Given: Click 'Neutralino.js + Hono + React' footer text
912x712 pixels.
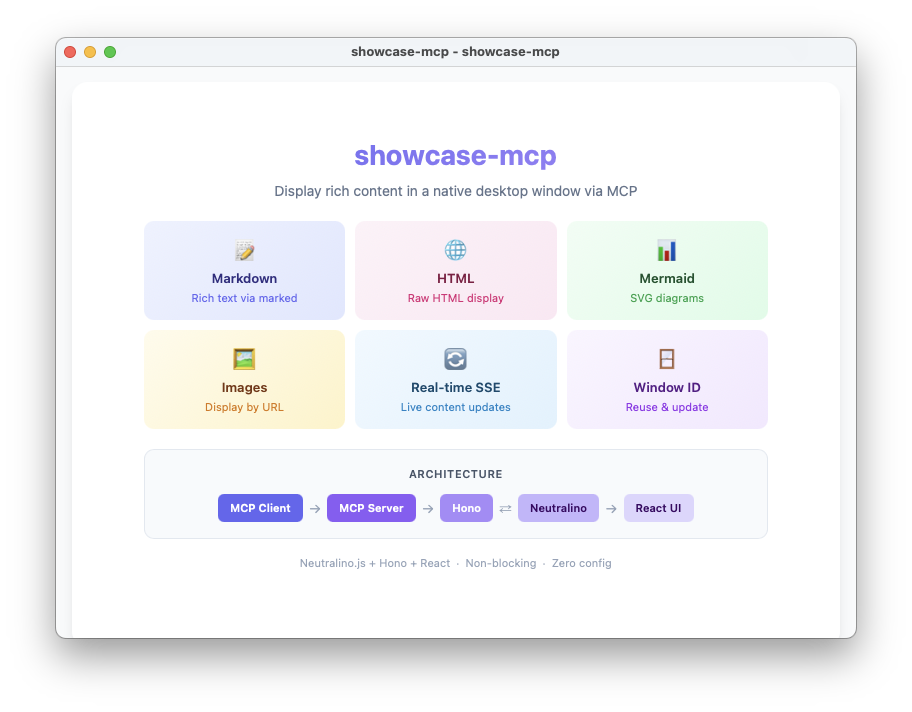Looking at the screenshot, I should 375,563.
